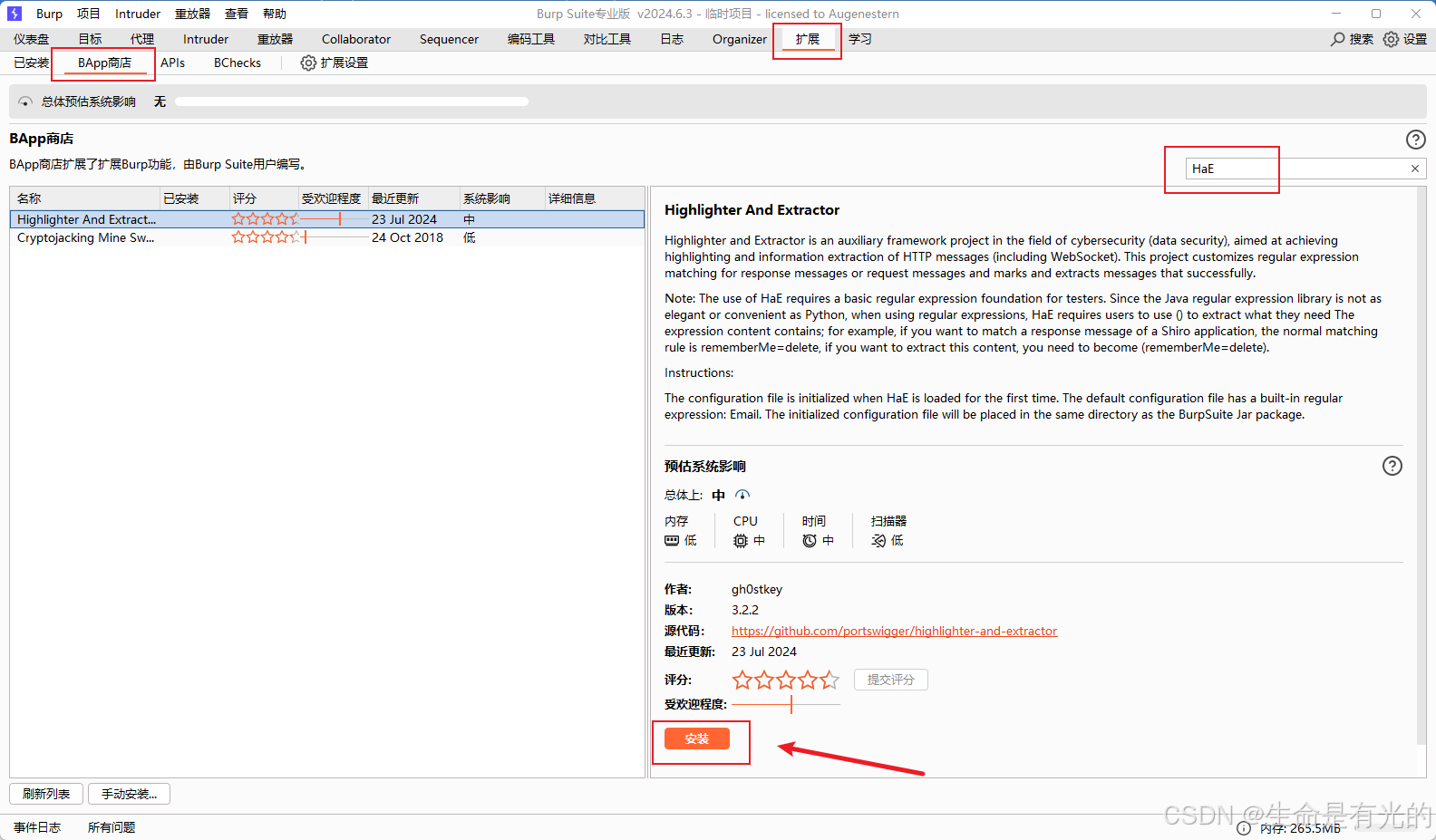Open the settings gear icon
1436x840 pixels.
[x=1391, y=39]
